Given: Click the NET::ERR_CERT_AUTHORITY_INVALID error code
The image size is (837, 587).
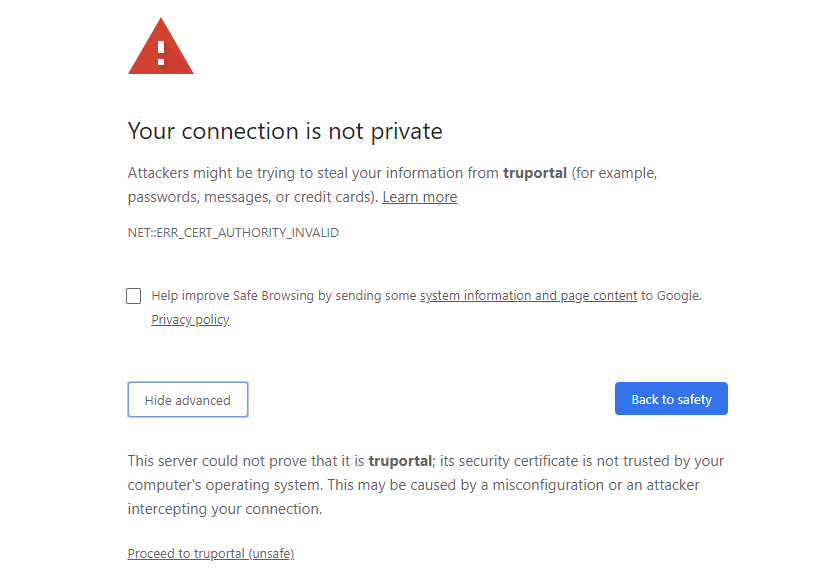Looking at the screenshot, I should click(233, 233).
